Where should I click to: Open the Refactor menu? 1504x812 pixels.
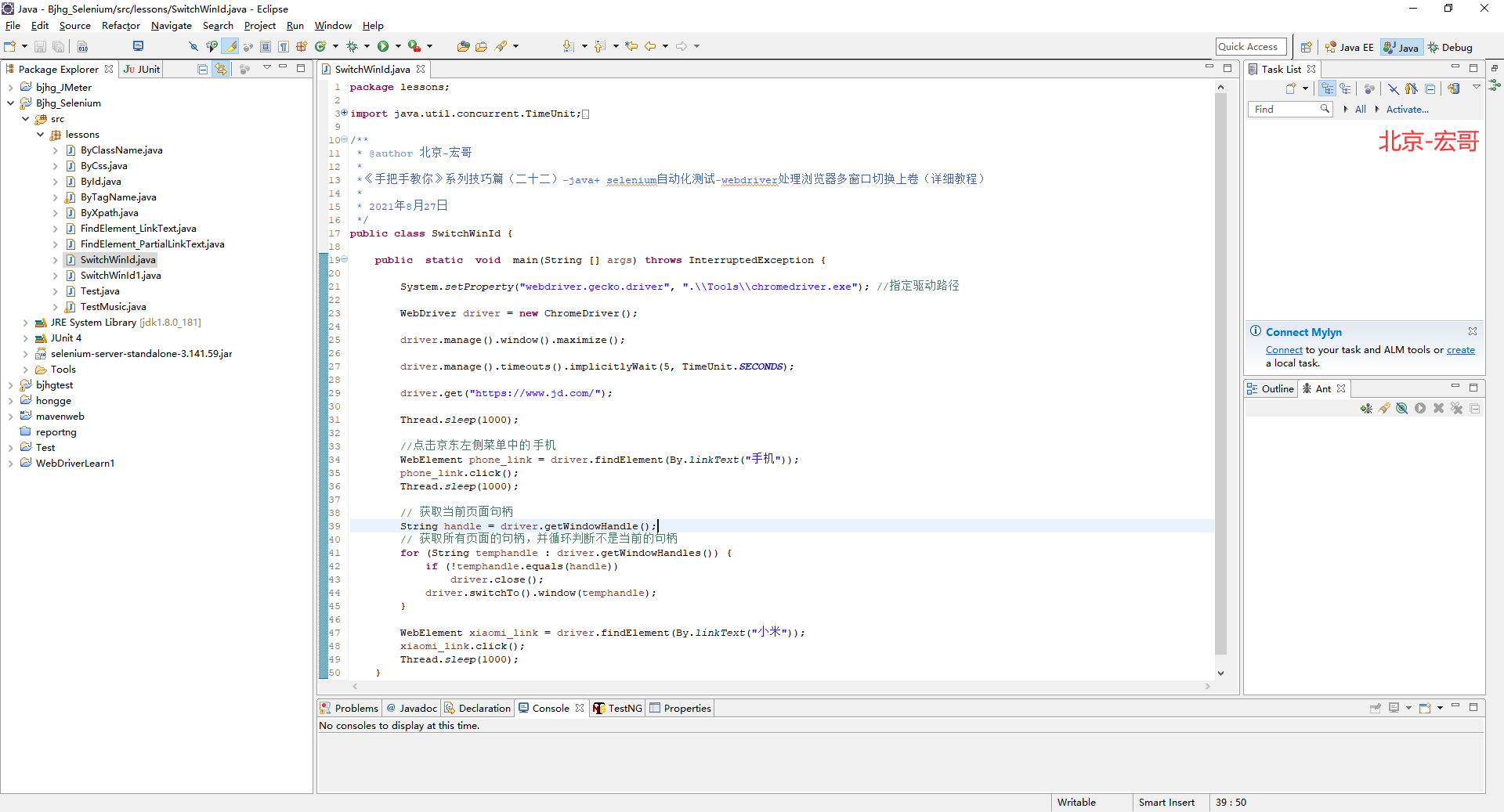pyautogui.click(x=121, y=26)
